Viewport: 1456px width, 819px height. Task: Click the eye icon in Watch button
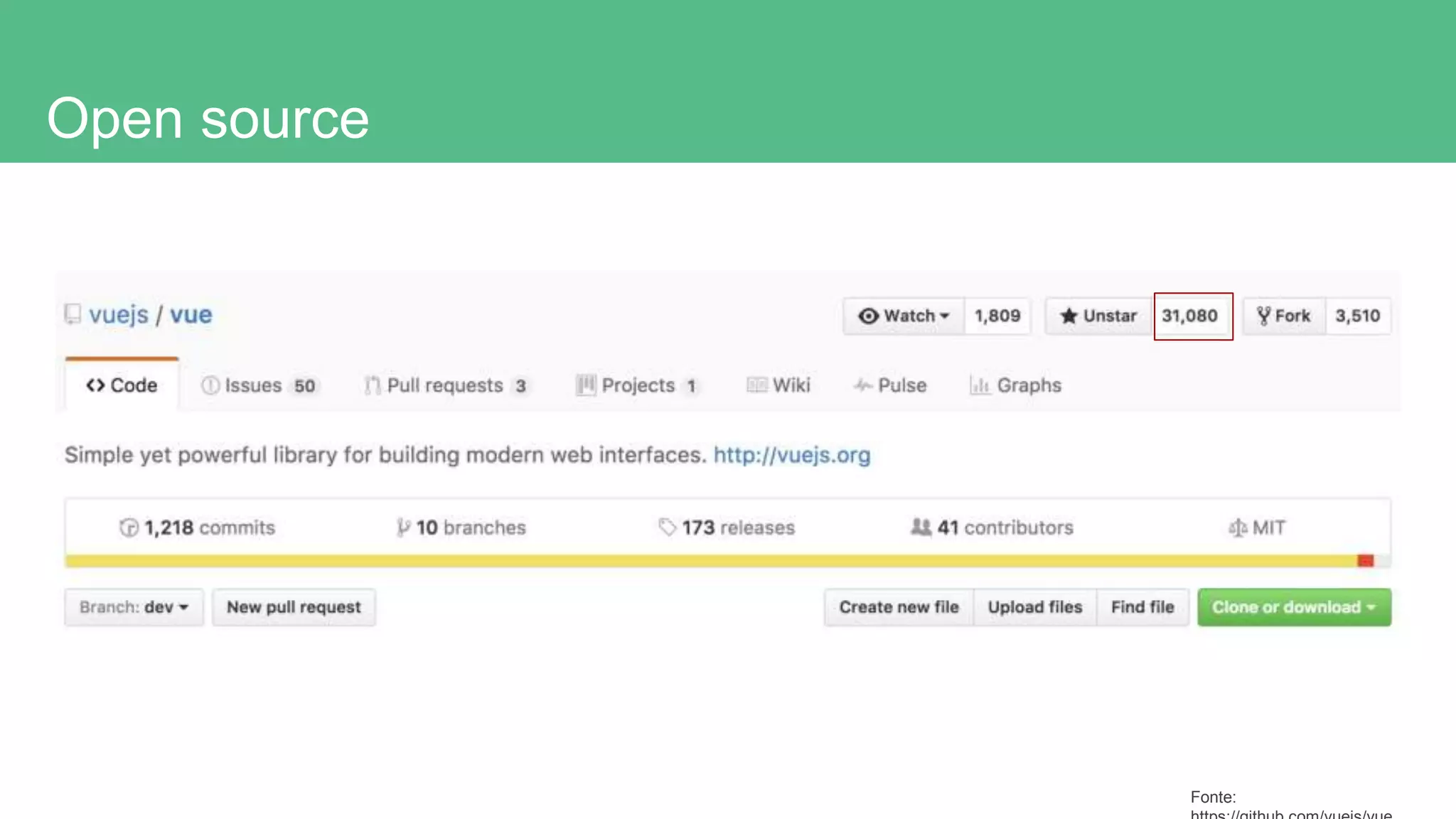(868, 316)
